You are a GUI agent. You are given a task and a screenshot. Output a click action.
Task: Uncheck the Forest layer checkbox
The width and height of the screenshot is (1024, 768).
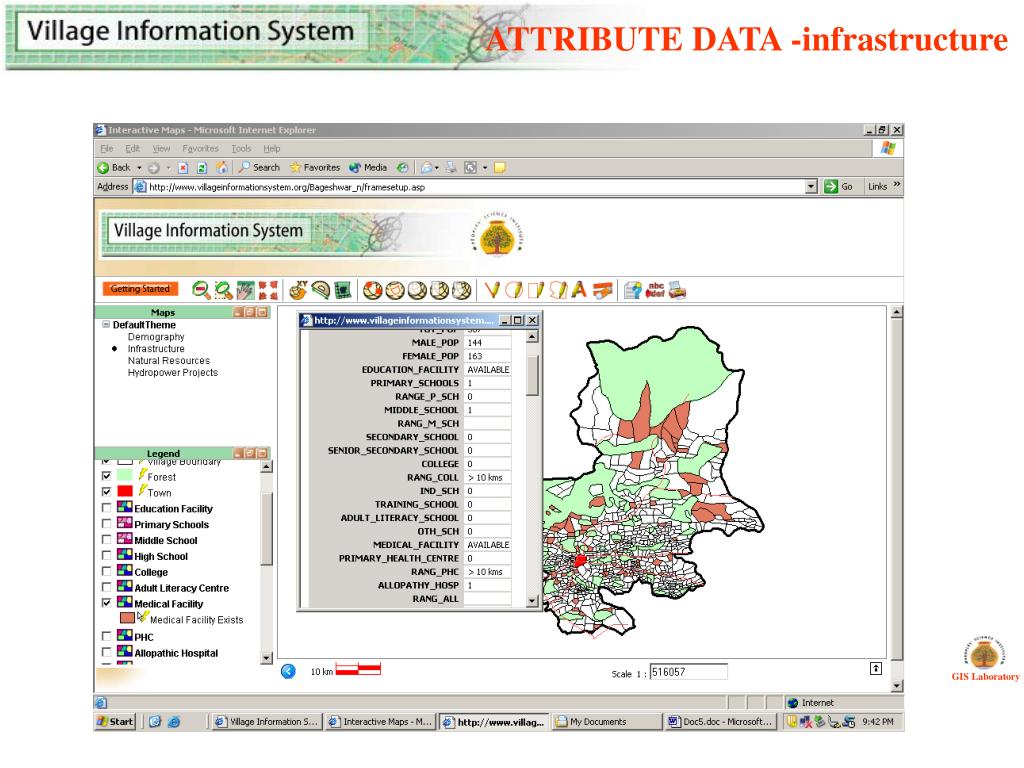106,476
